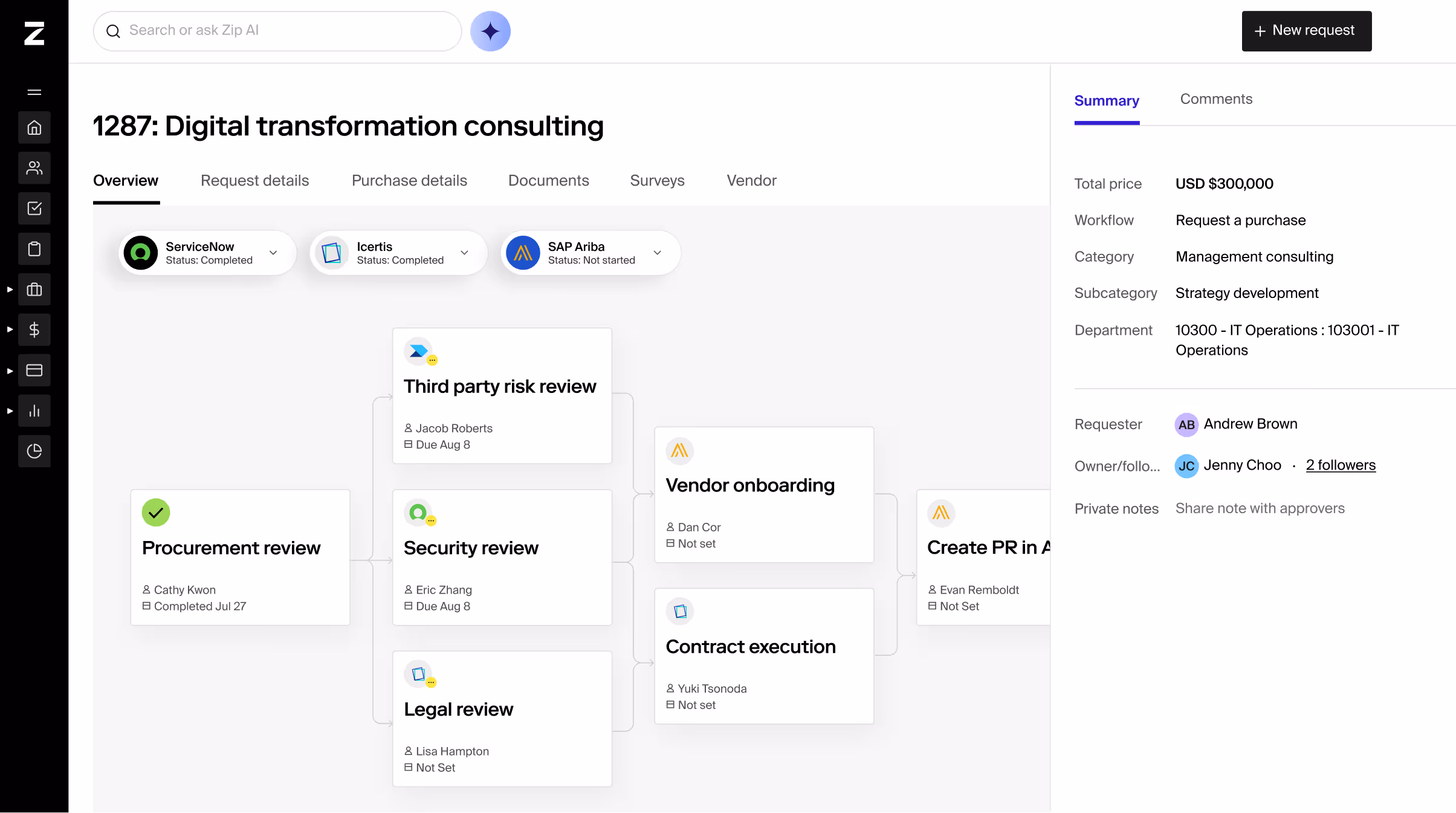1456x813 pixels.
Task: Open the clipboard icon in sidebar
Action: 34,249
